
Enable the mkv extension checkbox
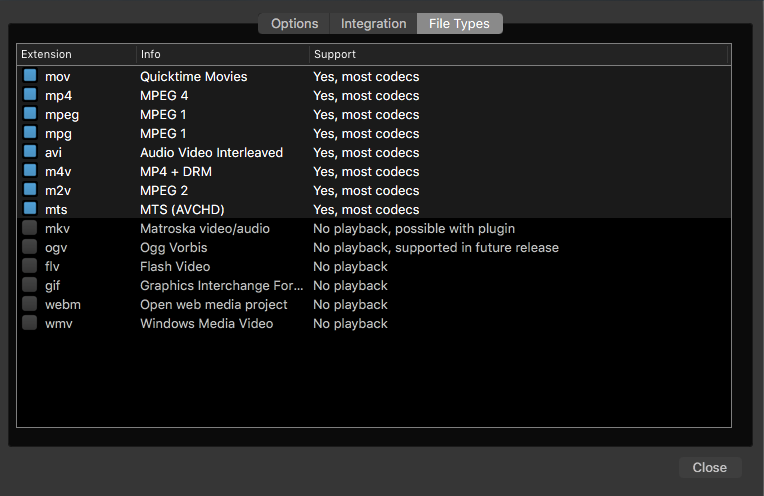(30, 228)
